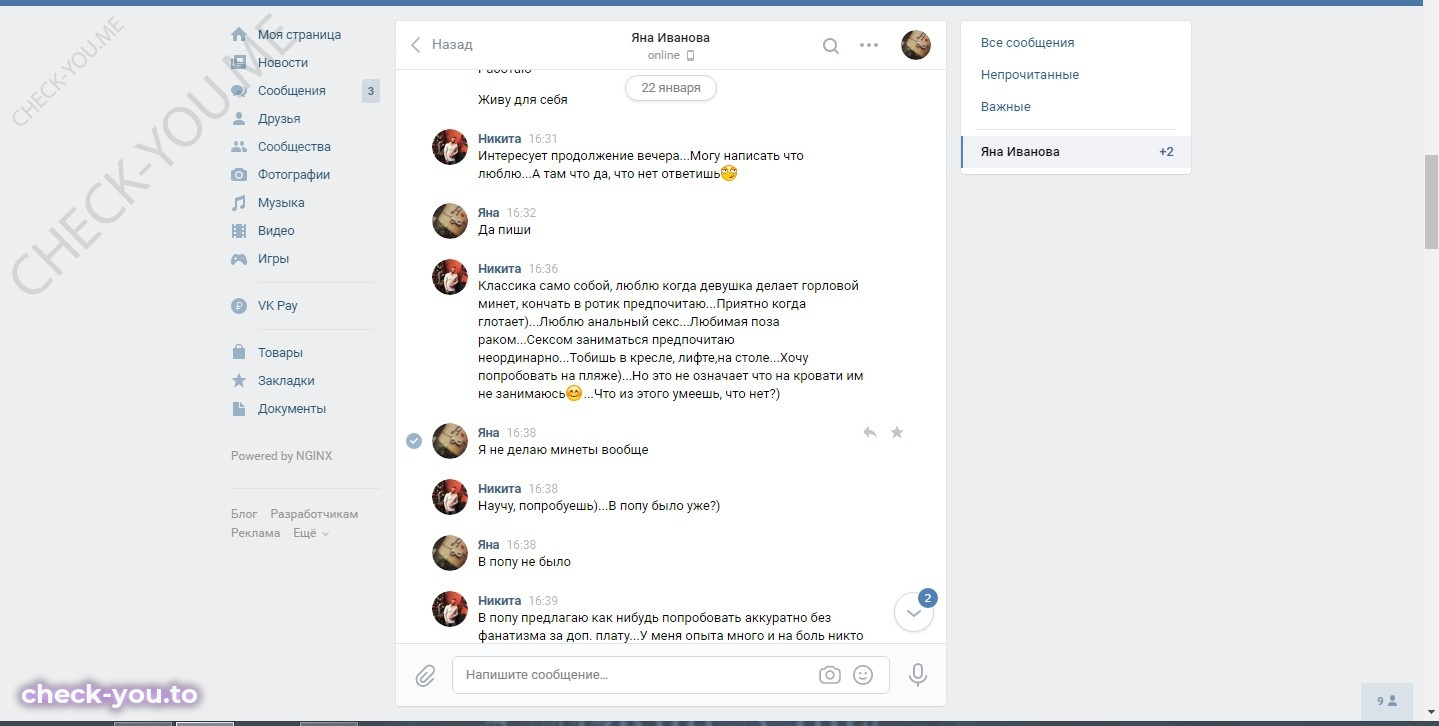Viewport: 1439px width, 726px height.
Task: Click Никита avatar on 16:36 message
Action: pos(450,277)
